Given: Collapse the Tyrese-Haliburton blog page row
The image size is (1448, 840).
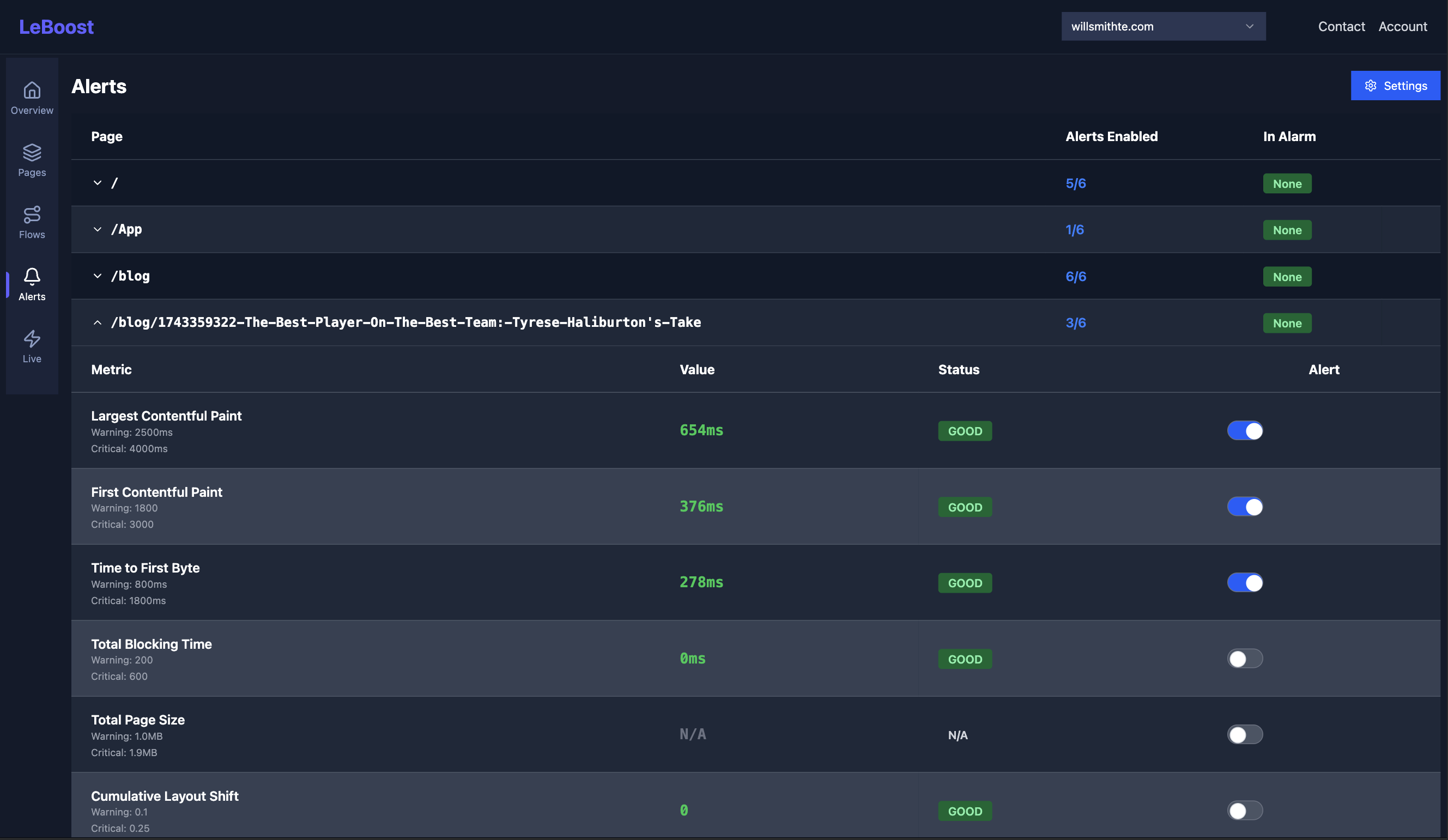Looking at the screenshot, I should coord(97,323).
